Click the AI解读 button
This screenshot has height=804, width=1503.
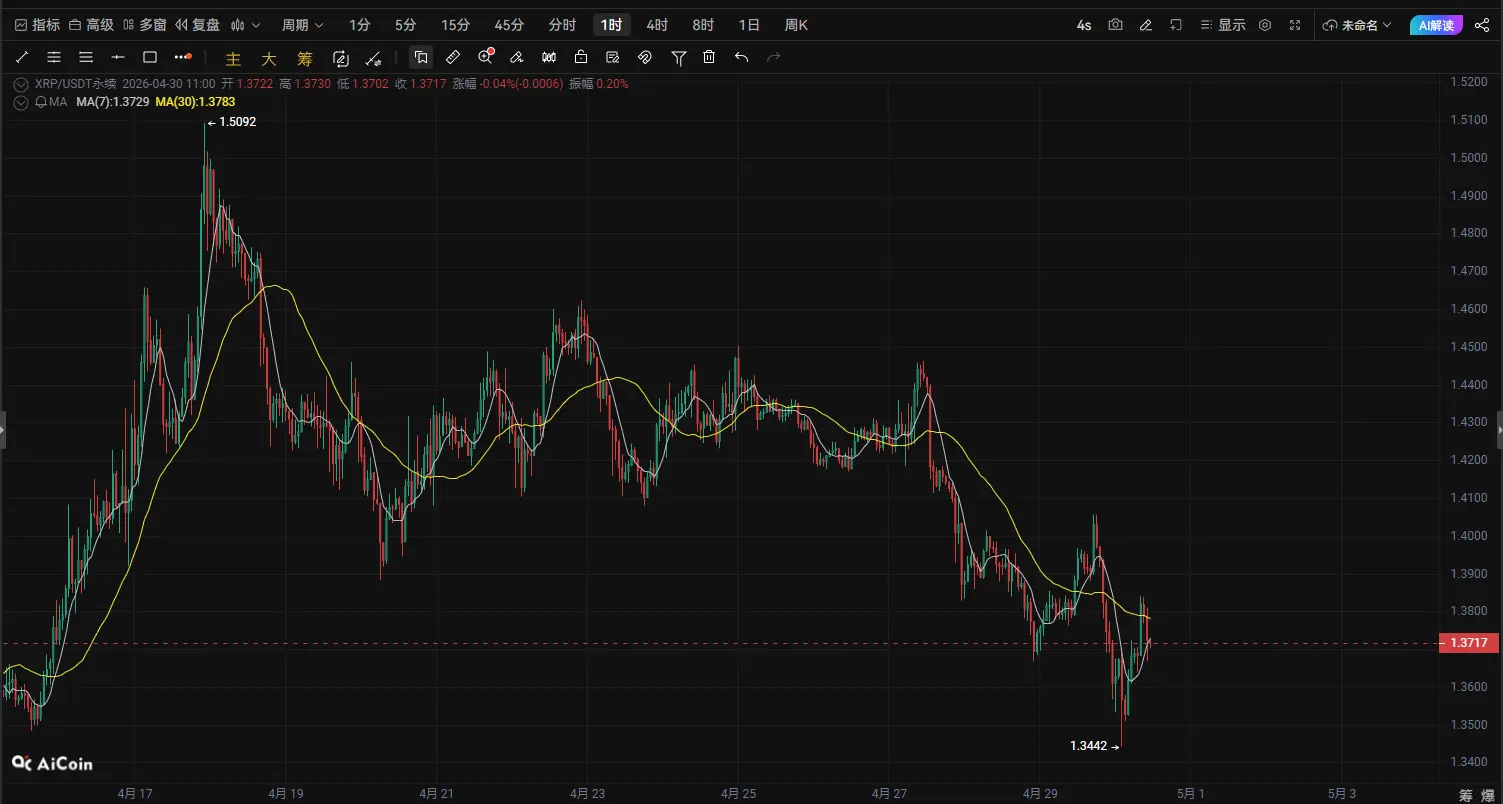click(x=1436, y=25)
